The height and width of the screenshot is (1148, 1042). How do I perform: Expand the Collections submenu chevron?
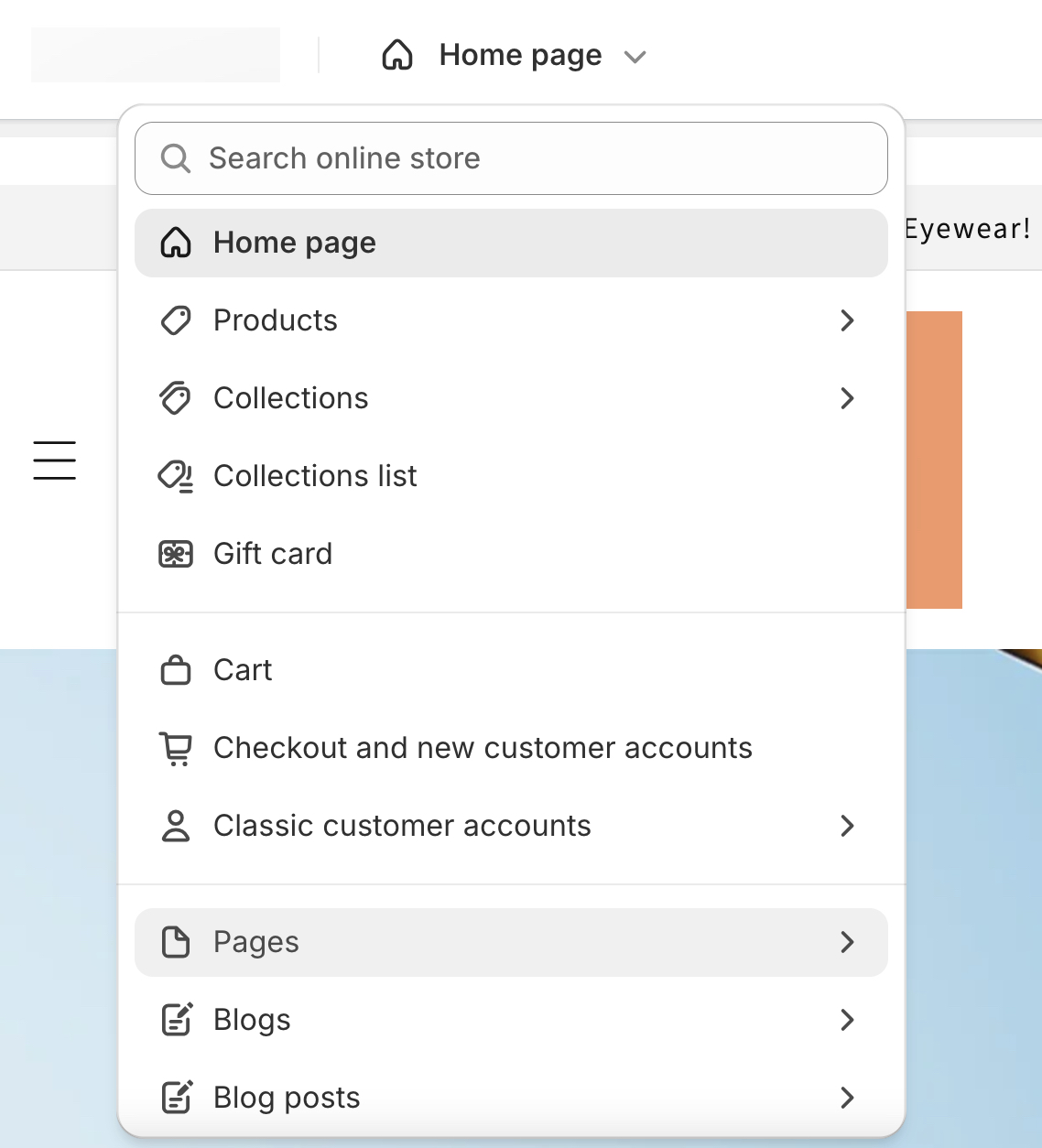pyautogui.click(x=848, y=398)
